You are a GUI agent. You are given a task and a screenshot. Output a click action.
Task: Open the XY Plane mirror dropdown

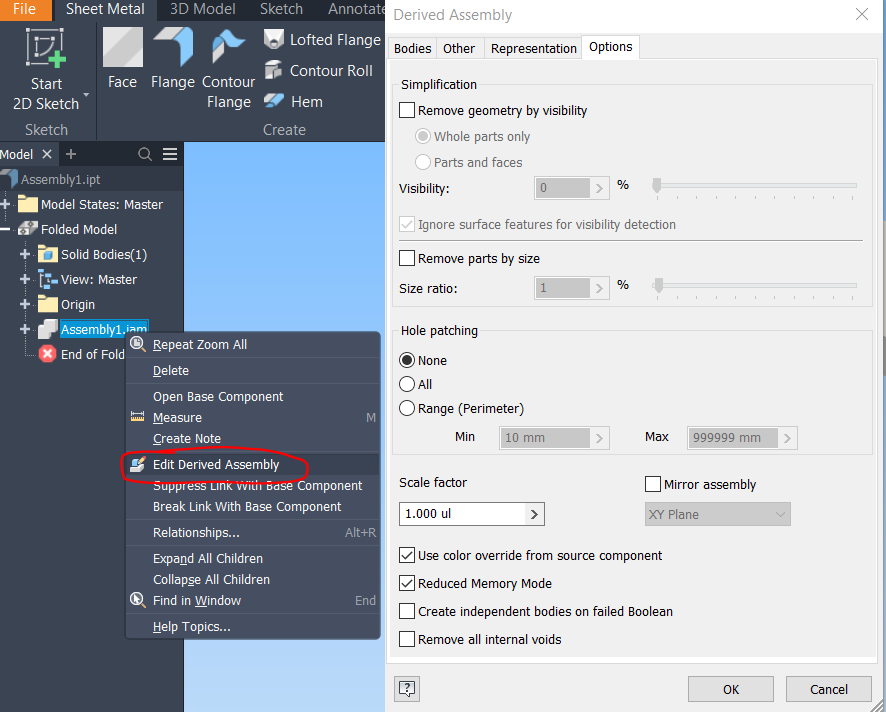[718, 514]
